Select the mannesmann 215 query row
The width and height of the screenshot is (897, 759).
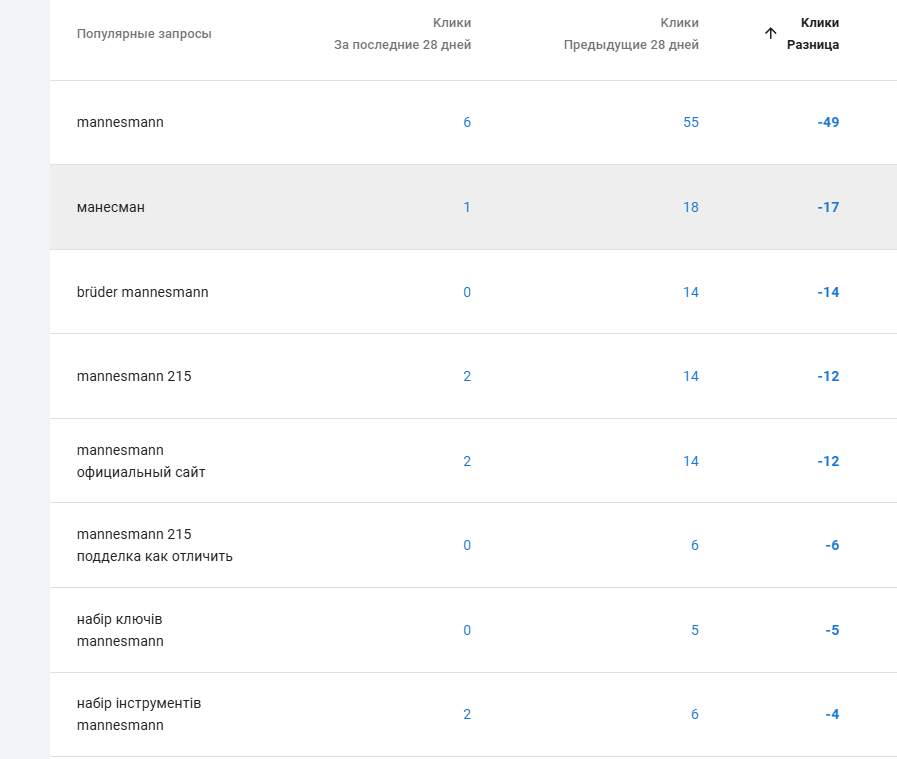(134, 376)
